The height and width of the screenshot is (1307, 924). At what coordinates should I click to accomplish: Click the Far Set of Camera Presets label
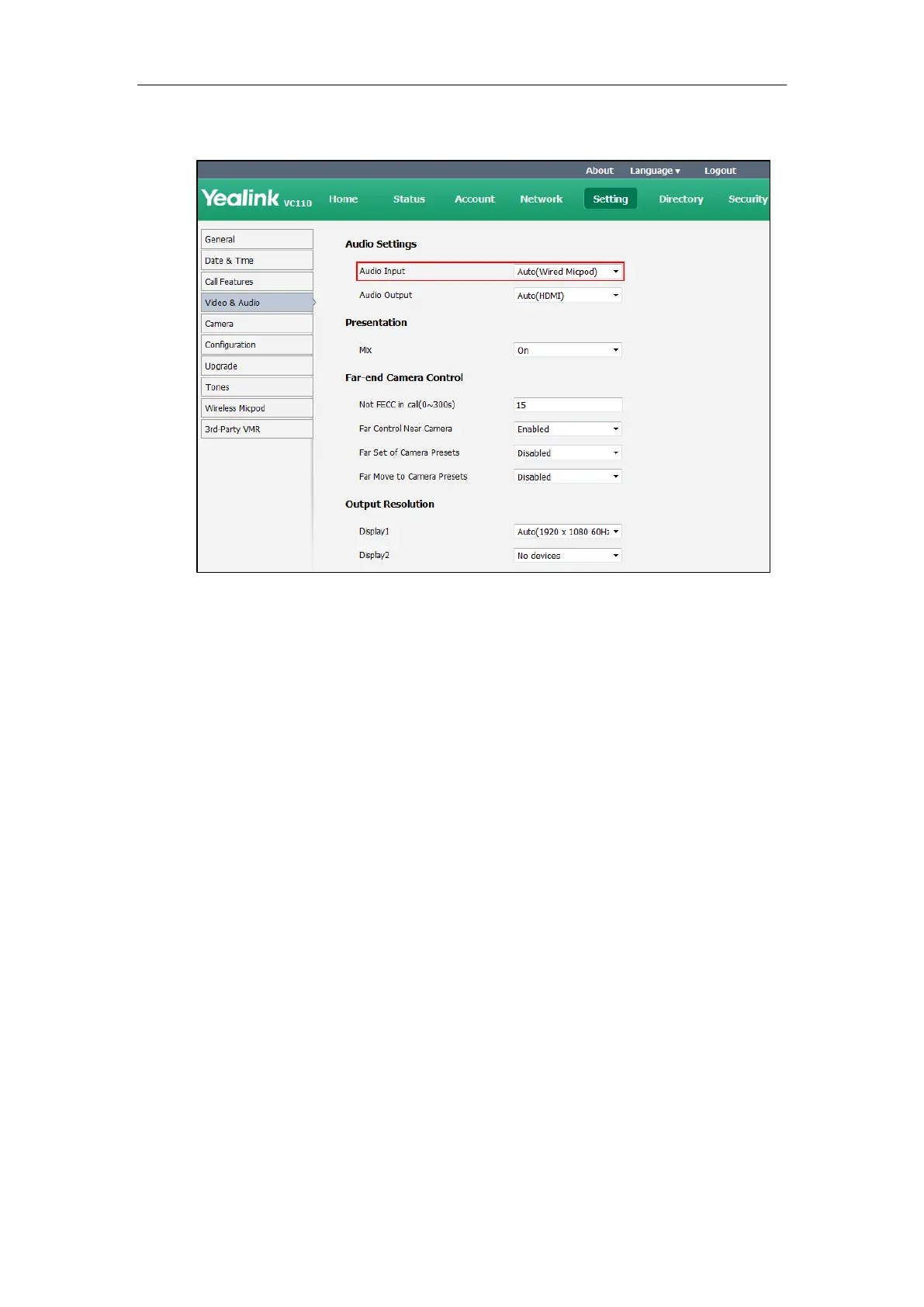point(410,452)
